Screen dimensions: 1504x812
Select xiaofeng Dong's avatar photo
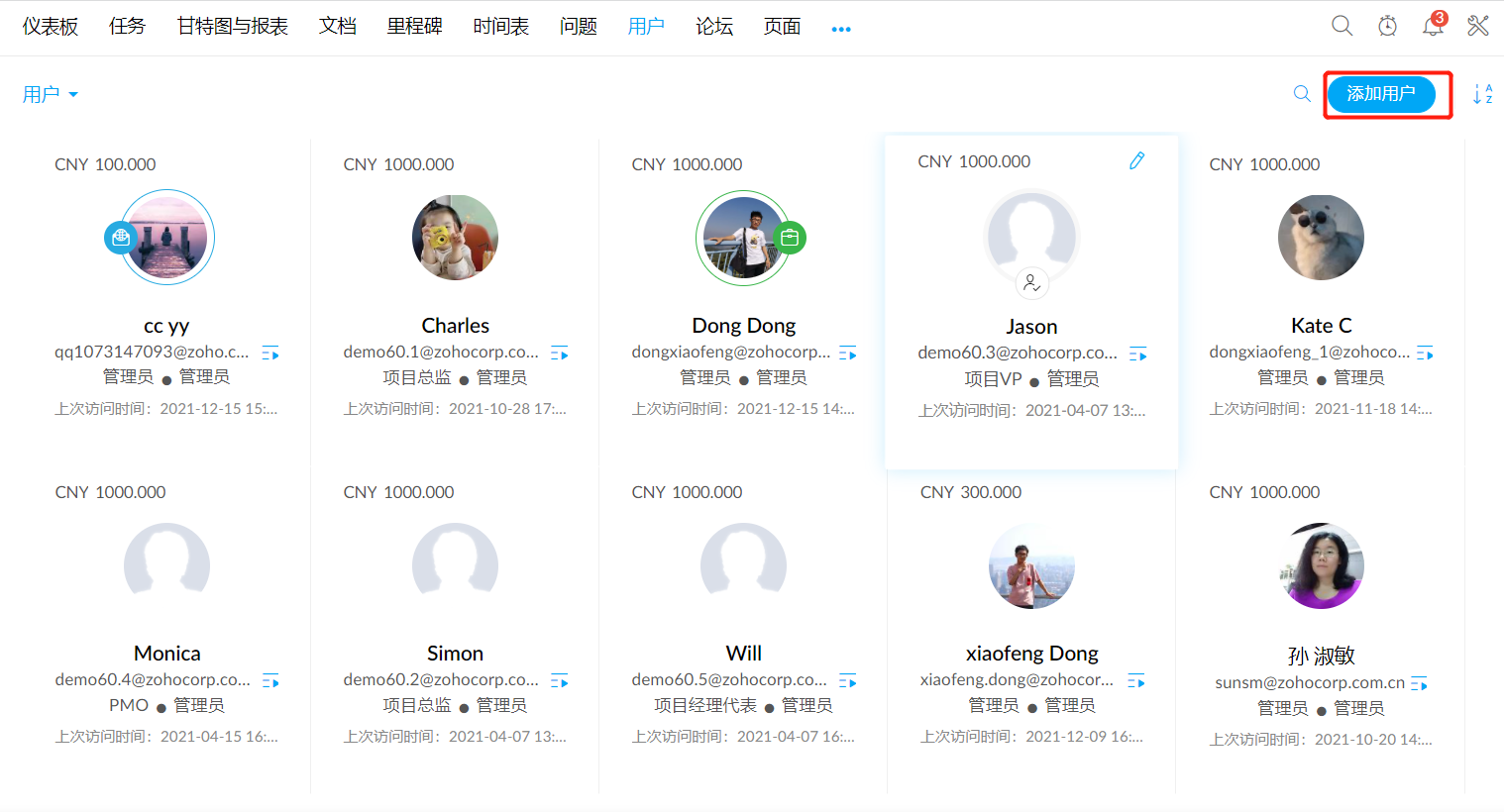[1031, 565]
